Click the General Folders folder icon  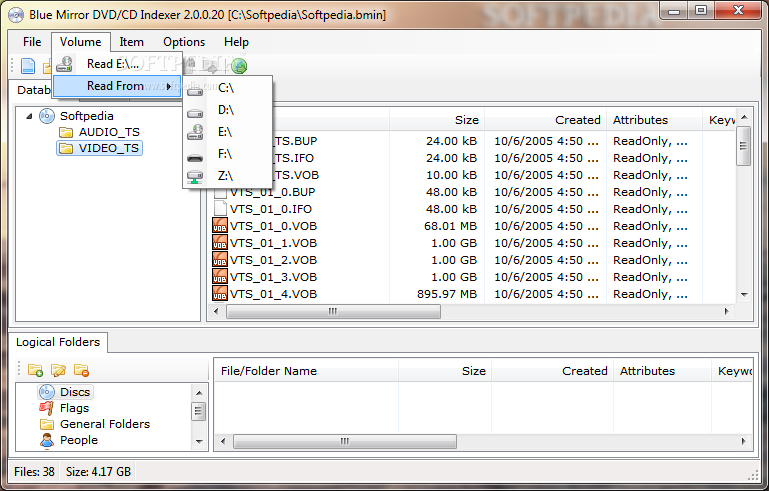[47, 424]
